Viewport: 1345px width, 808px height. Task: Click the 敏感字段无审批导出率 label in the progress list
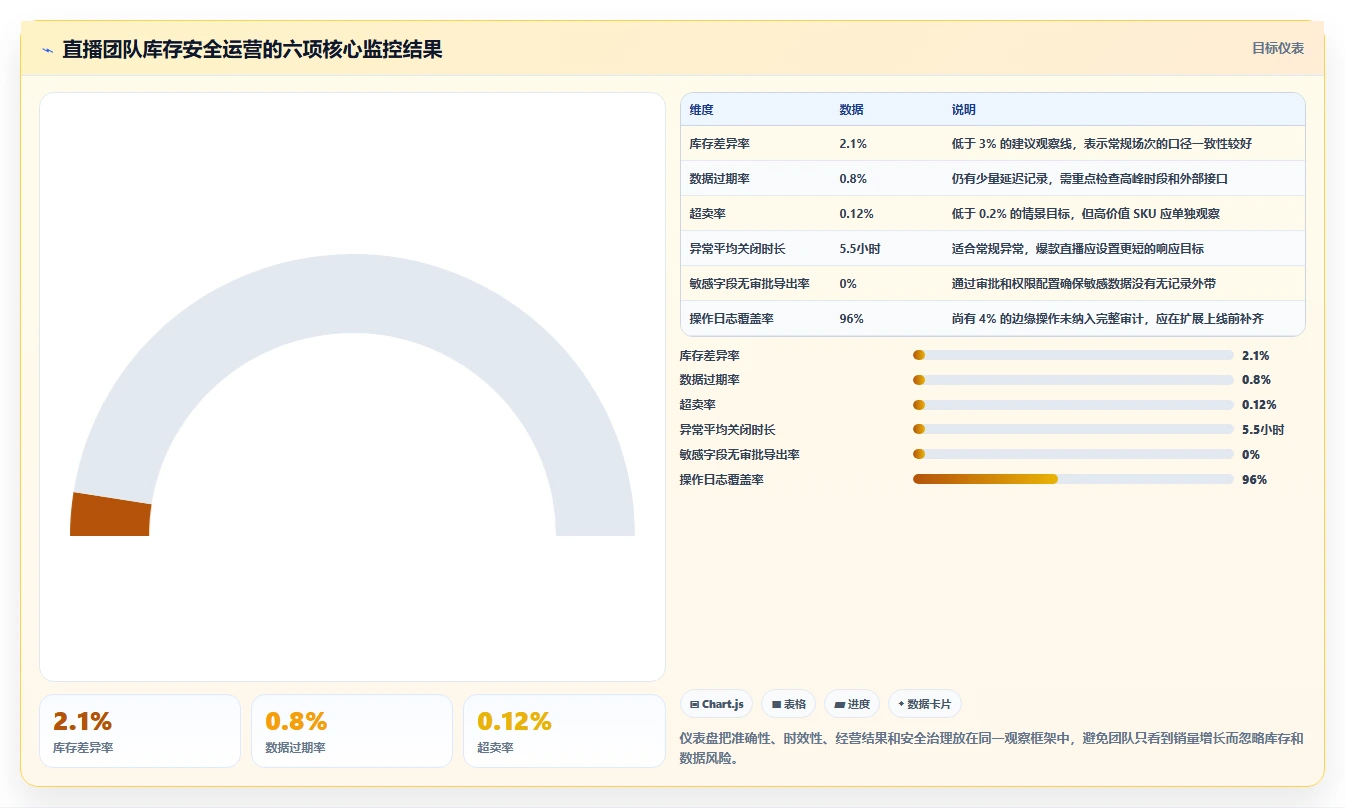coord(740,455)
